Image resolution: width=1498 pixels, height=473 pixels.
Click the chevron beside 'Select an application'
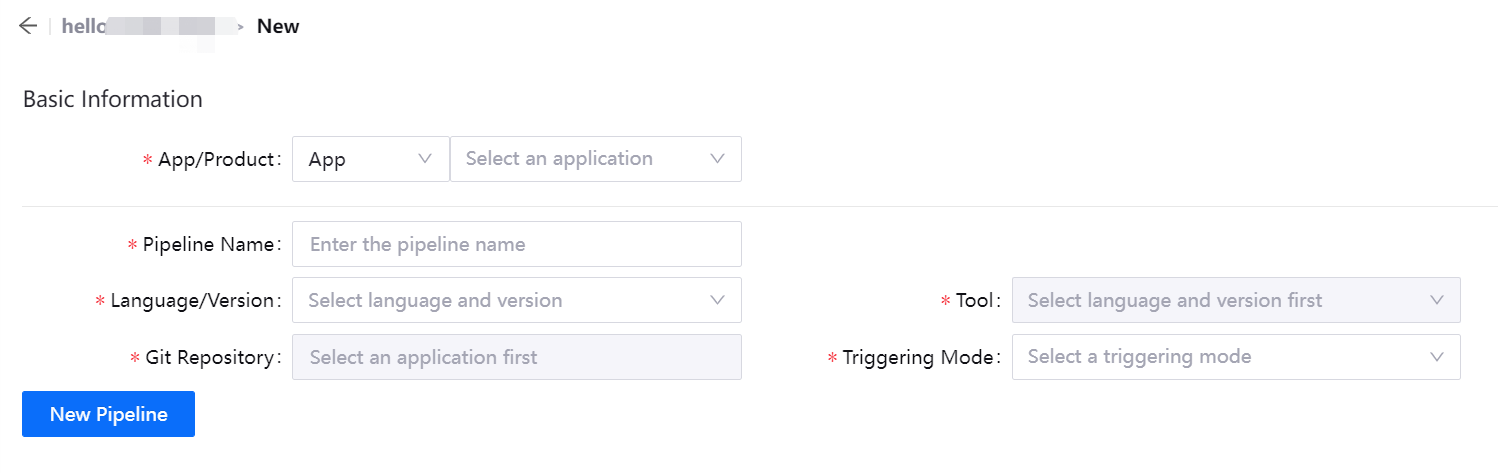[x=717, y=159]
